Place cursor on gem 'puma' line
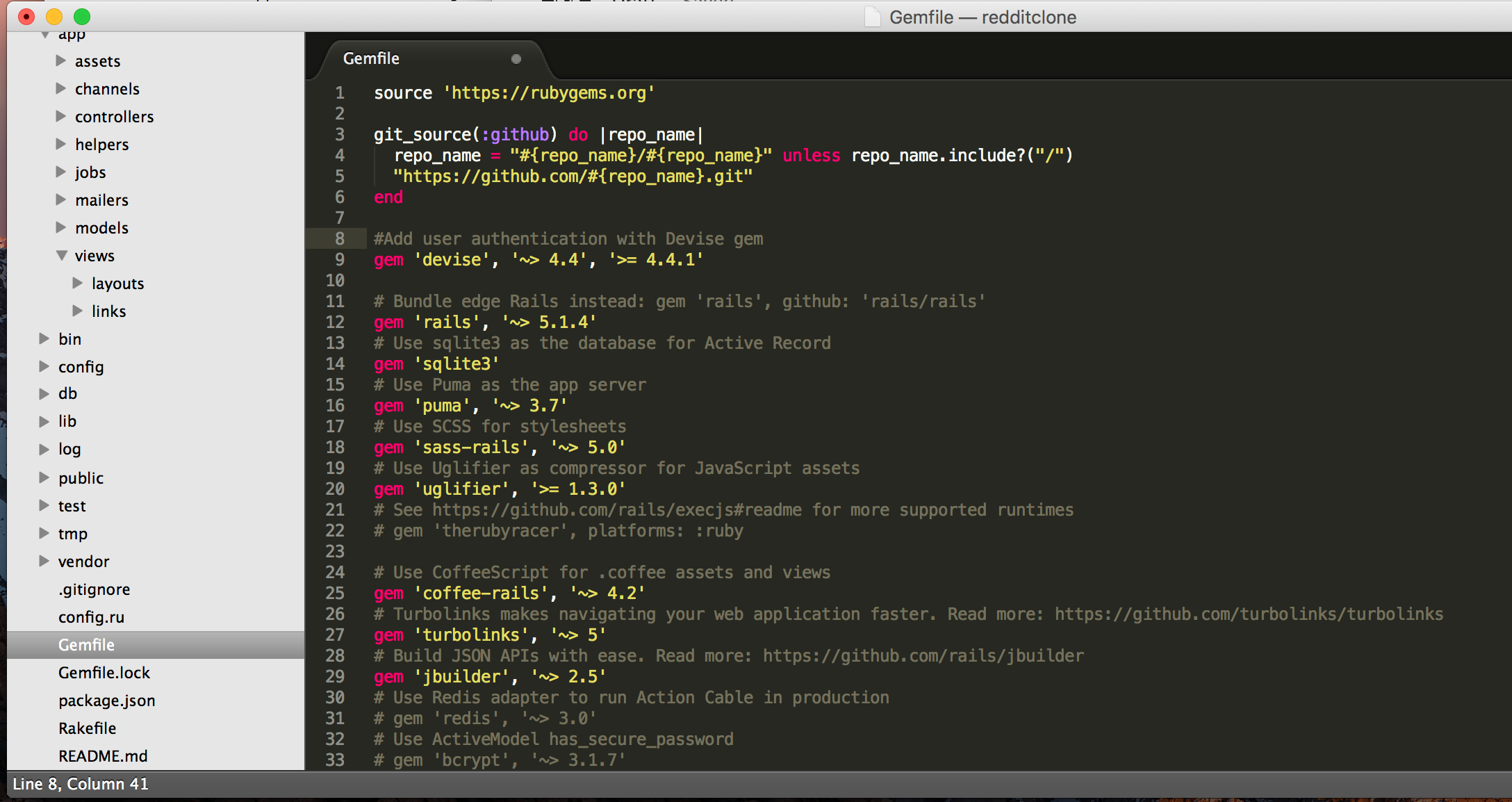Screen dimensions: 1512x802 pos(470,406)
